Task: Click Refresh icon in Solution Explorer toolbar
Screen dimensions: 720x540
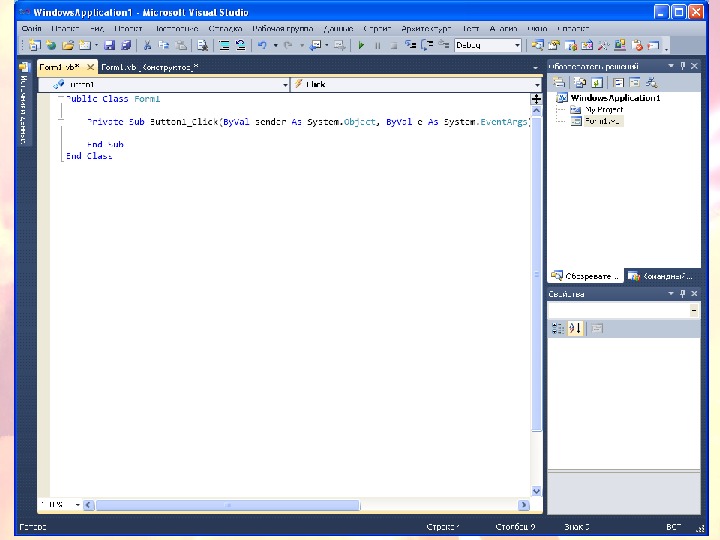Action: pyautogui.click(x=596, y=82)
